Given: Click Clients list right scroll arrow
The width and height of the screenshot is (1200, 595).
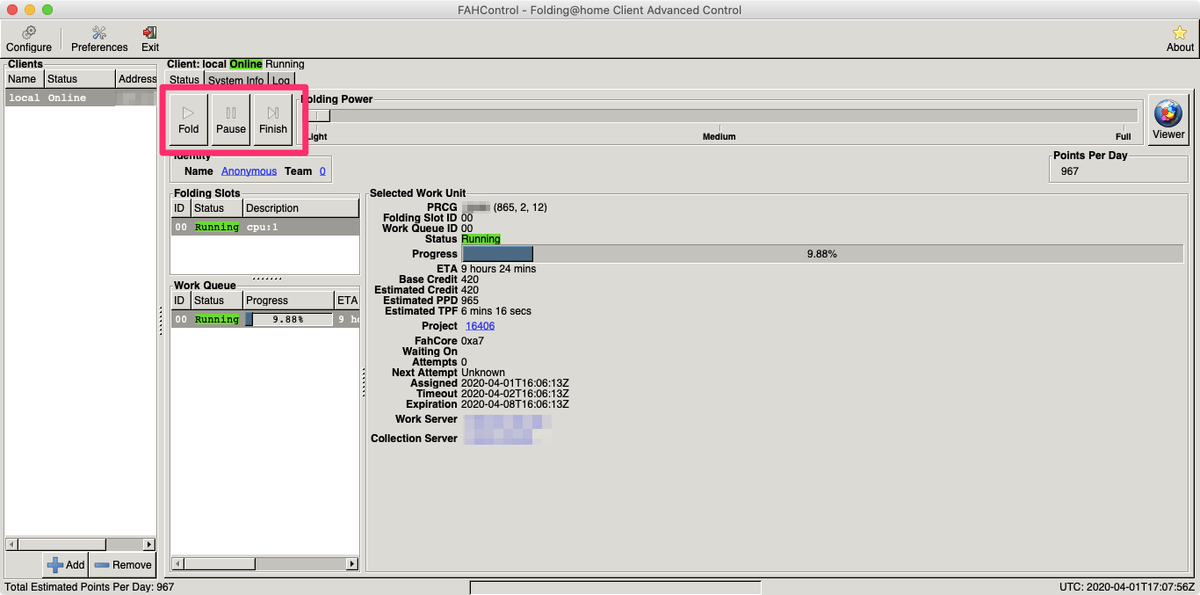Looking at the screenshot, I should (x=149, y=544).
